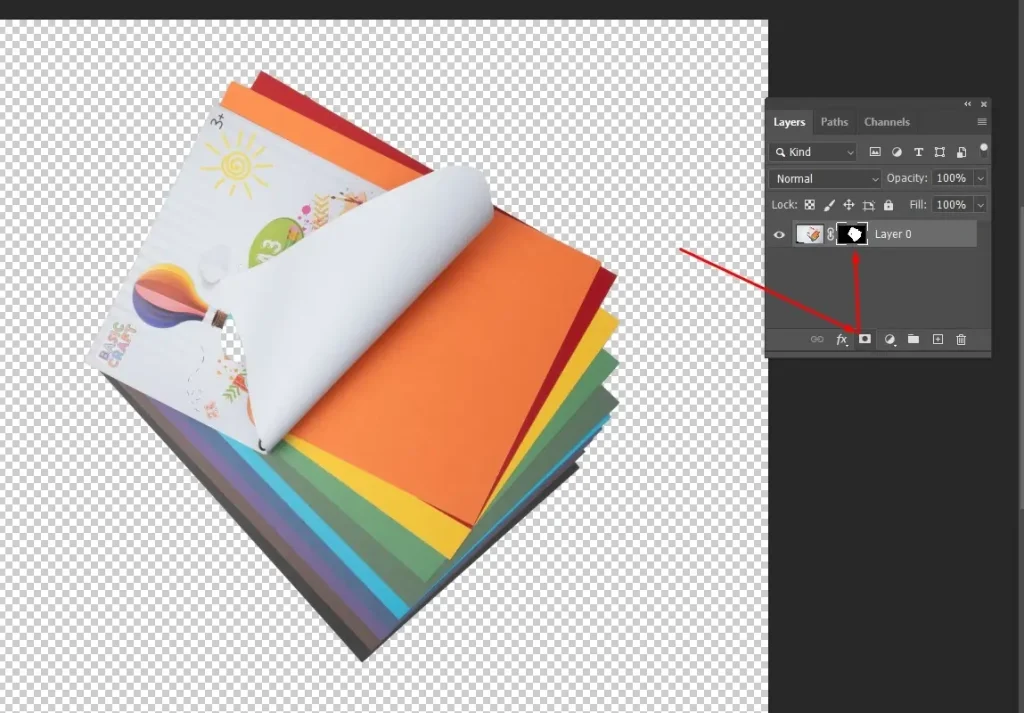Filter for type layers with T icon
The width and height of the screenshot is (1024, 713).
click(x=918, y=151)
